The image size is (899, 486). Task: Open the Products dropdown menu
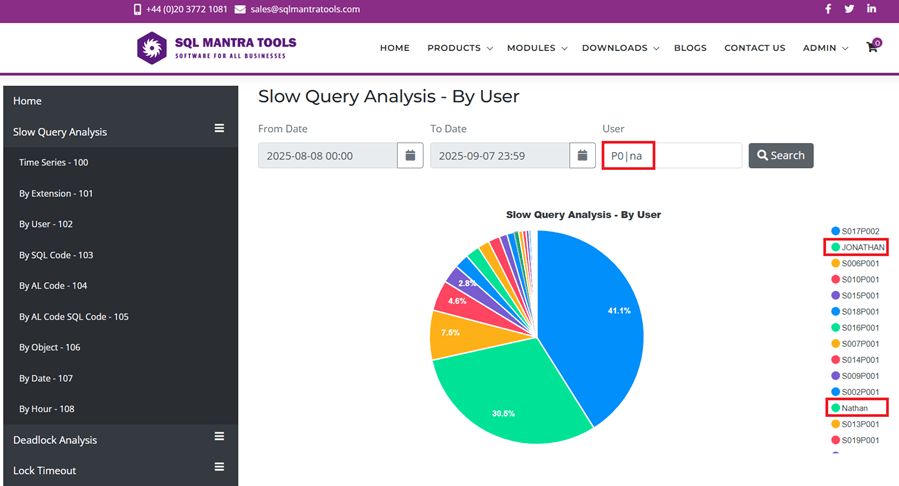point(460,48)
